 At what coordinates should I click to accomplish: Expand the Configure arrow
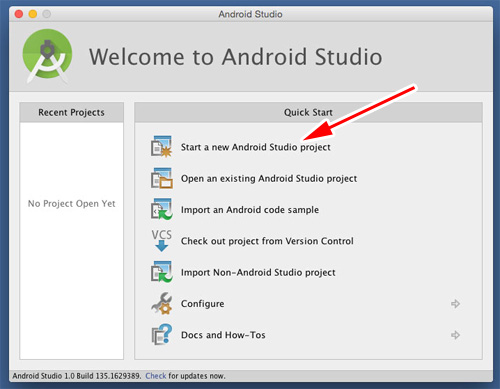[455, 304]
